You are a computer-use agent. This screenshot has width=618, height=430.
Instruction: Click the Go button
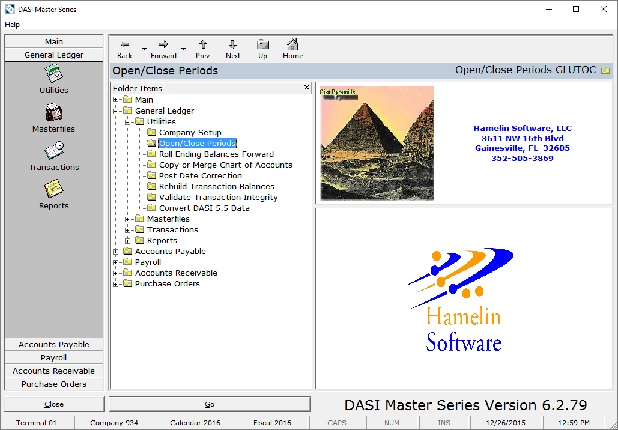(x=210, y=404)
